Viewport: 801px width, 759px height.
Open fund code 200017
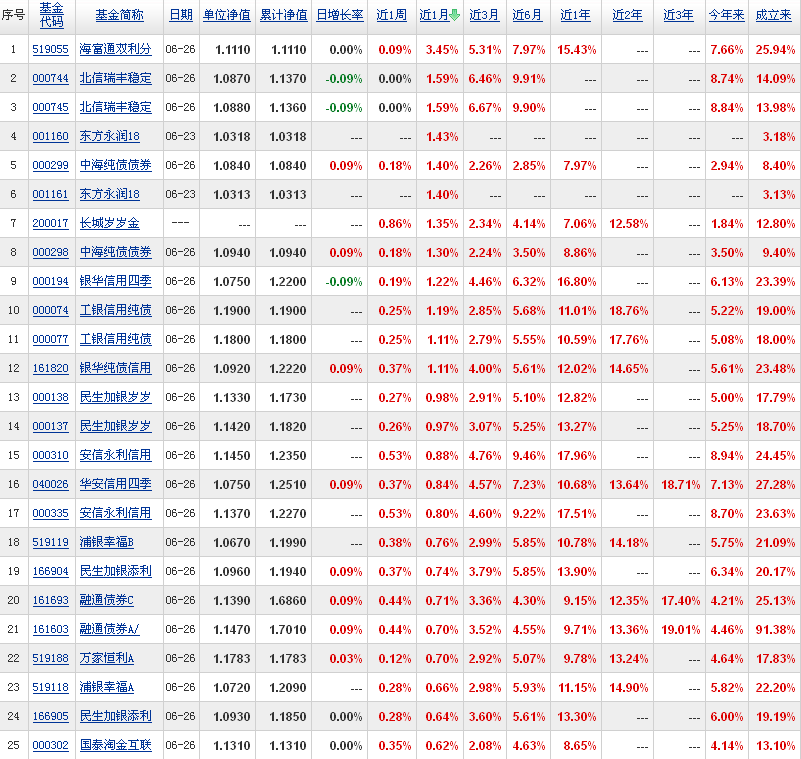coord(51,223)
